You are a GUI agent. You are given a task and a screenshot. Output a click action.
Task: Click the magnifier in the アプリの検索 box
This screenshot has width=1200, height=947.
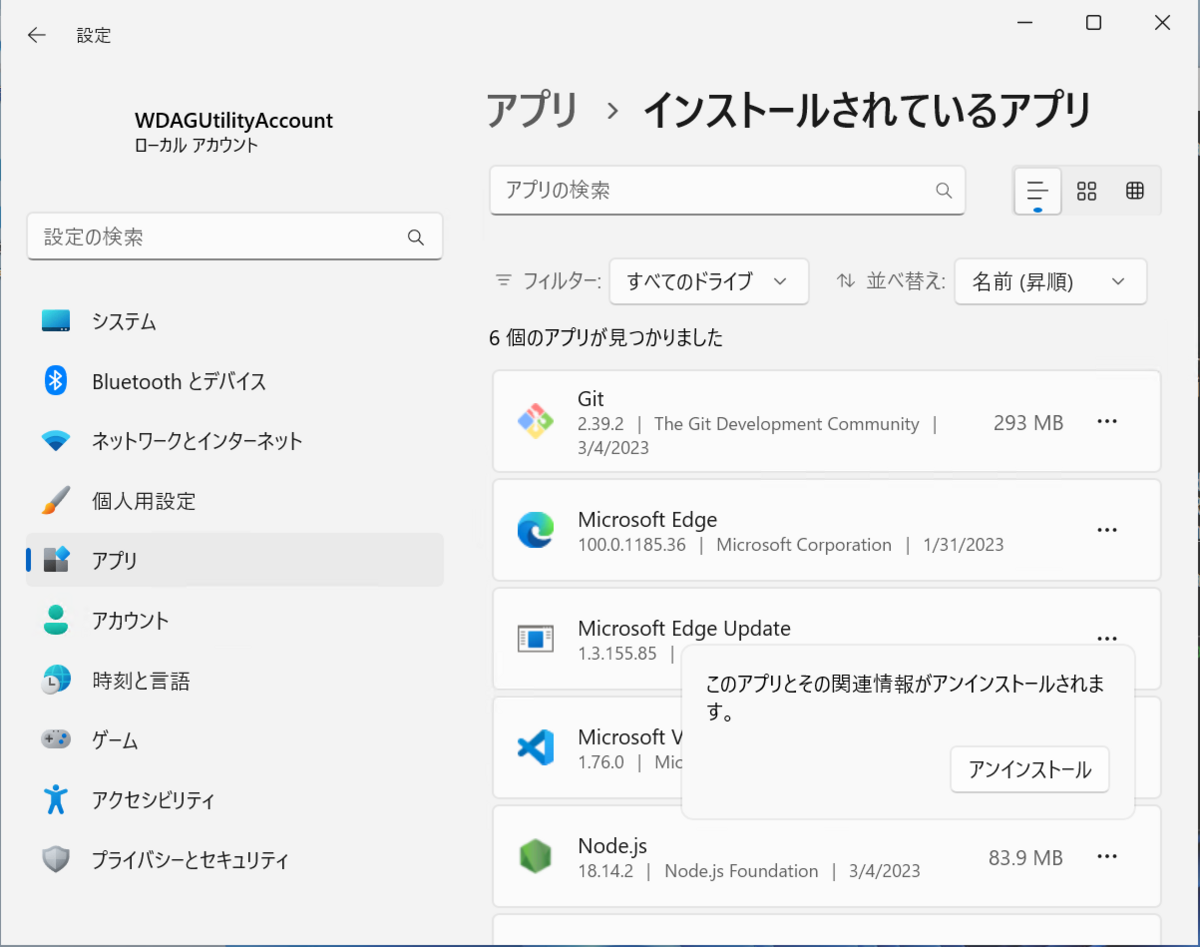[x=943, y=190]
